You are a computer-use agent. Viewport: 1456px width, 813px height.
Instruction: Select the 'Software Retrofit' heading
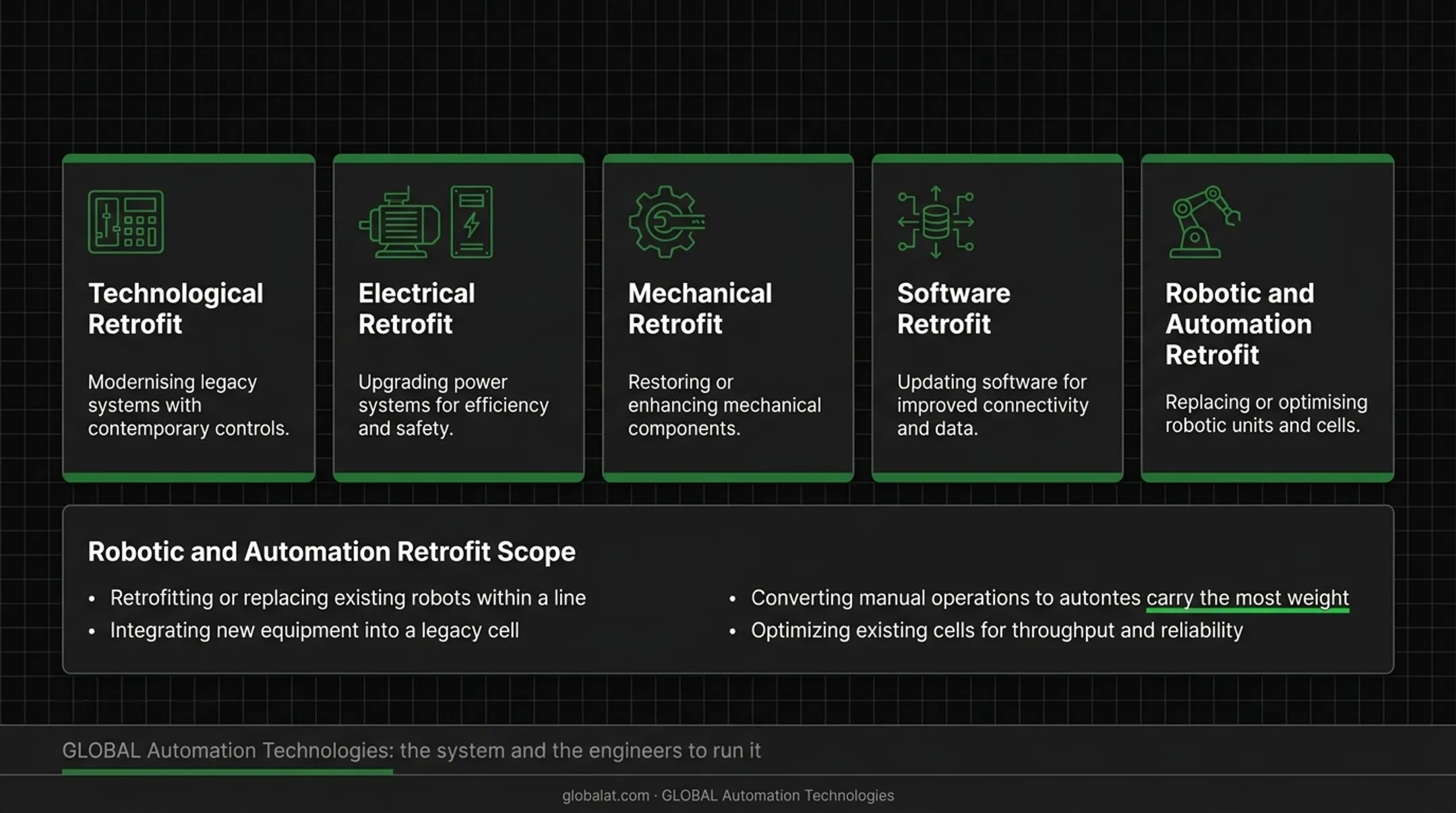click(953, 309)
